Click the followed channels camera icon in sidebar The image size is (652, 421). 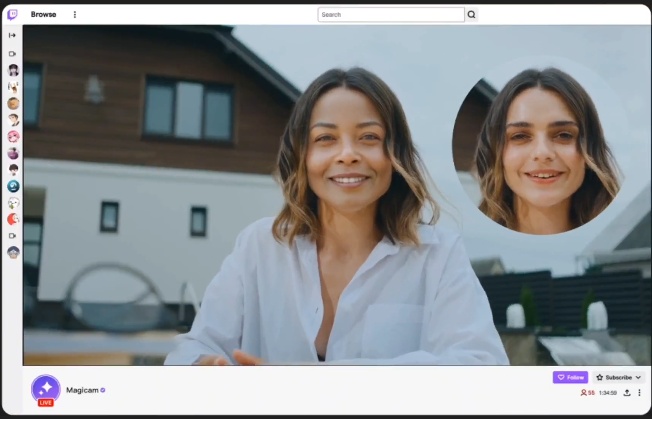pyautogui.click(x=13, y=53)
